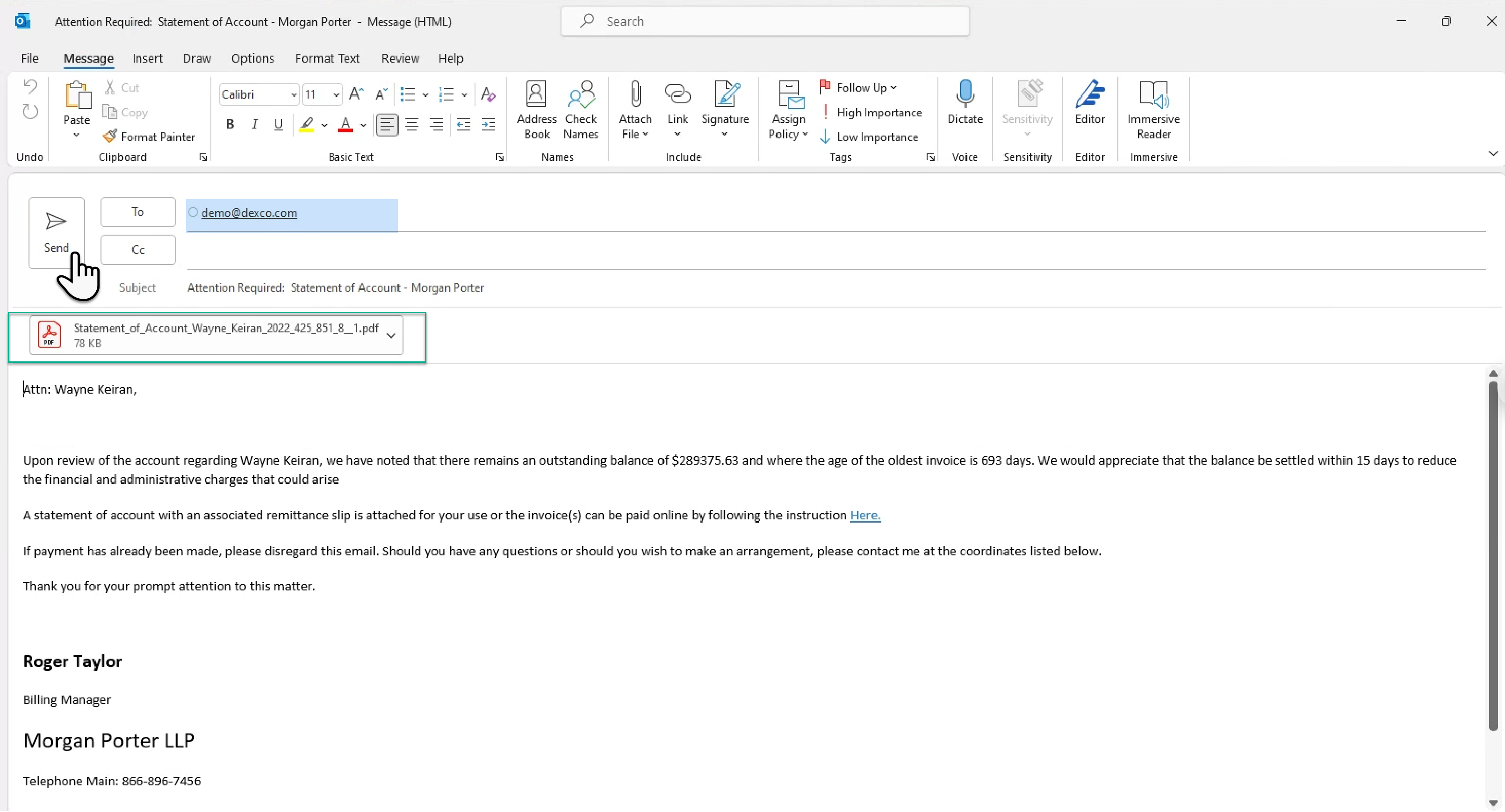Open attachment options chevron for PDF

(391, 336)
